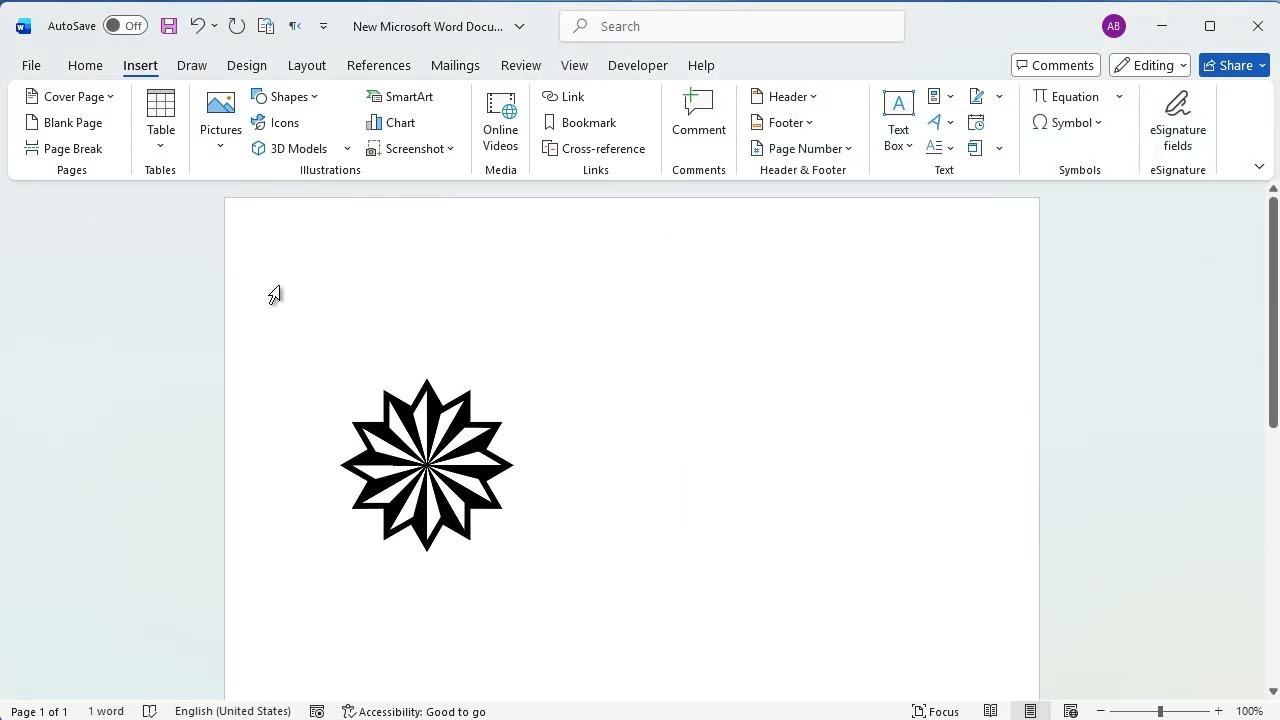This screenshot has height=720, width=1280.
Task: Open Customize Quick Access Toolbar dropdown
Action: [x=323, y=26]
